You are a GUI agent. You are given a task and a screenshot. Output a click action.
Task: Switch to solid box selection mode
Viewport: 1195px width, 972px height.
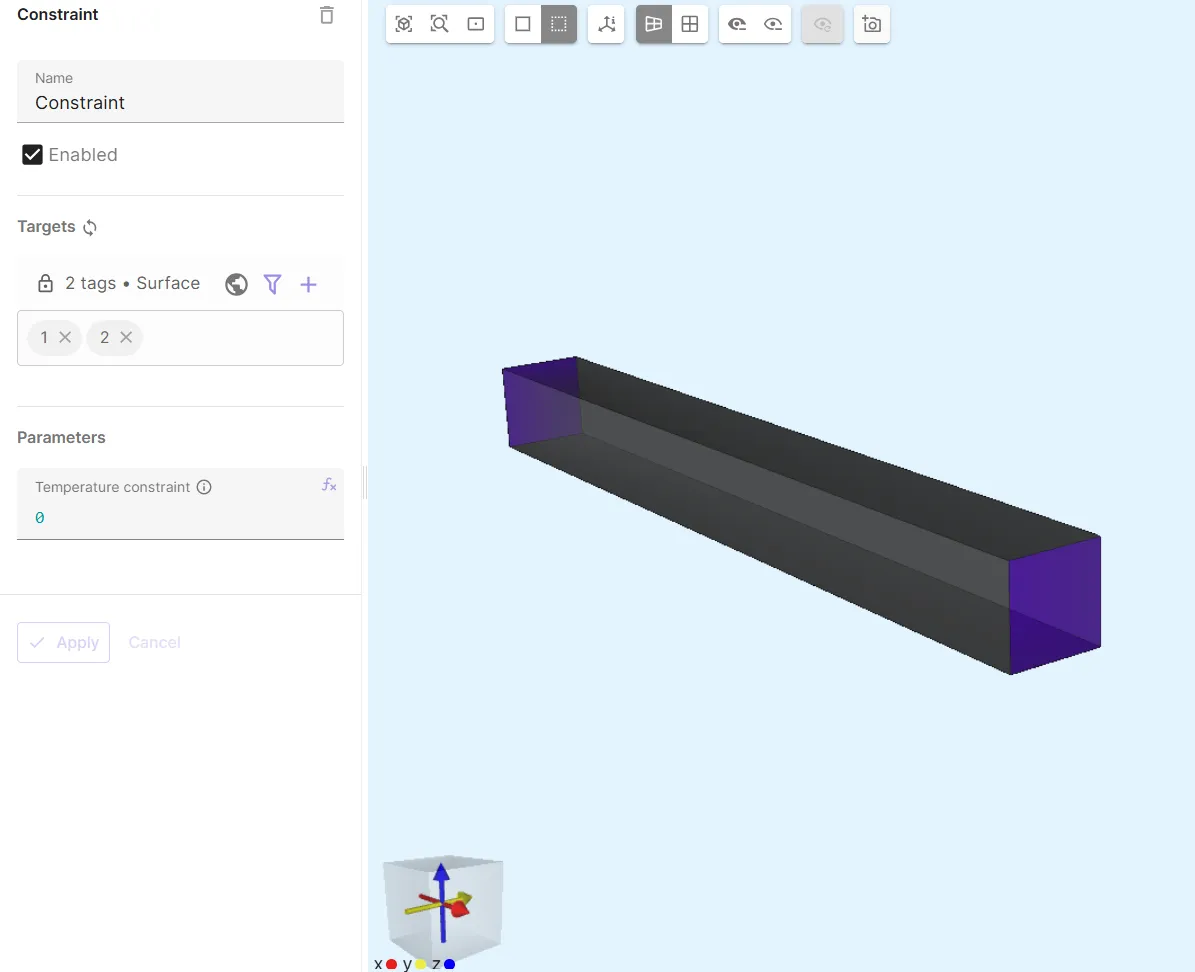pos(523,25)
